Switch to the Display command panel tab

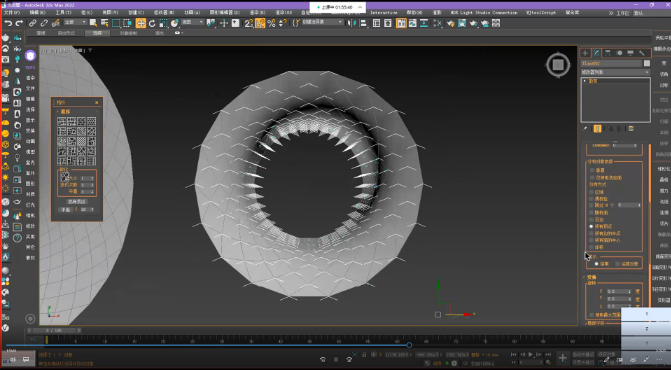click(x=630, y=53)
